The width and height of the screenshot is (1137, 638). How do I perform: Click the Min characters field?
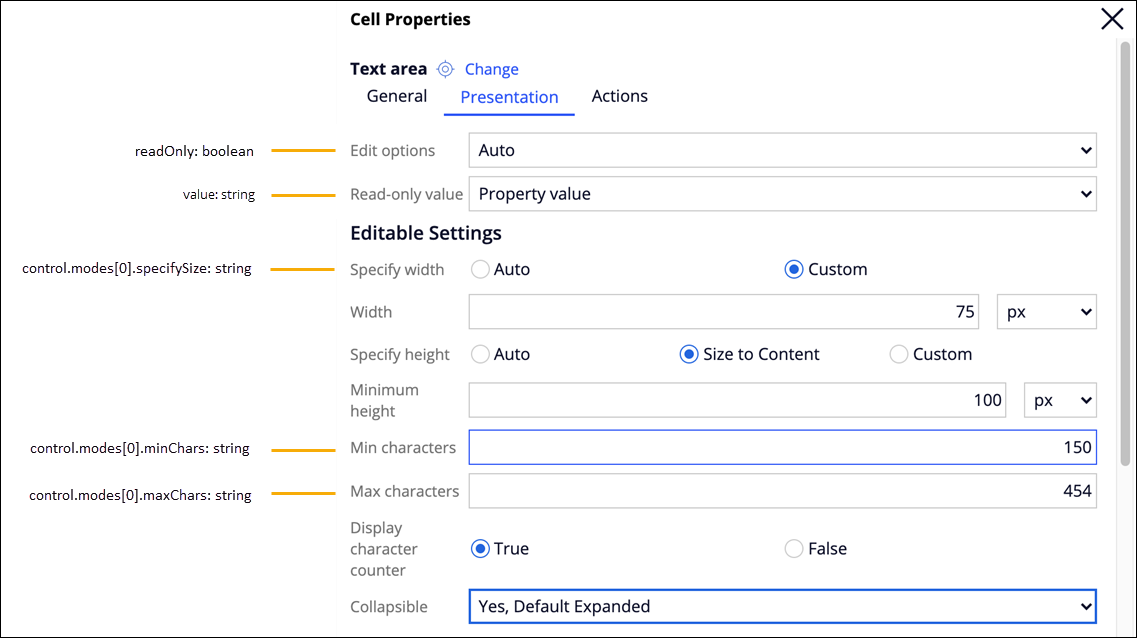(x=782, y=447)
